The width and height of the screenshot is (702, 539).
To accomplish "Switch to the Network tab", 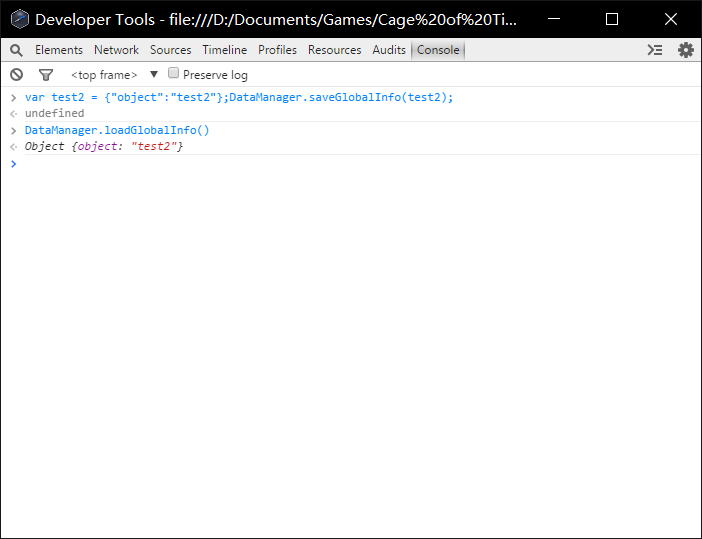I will (x=116, y=50).
